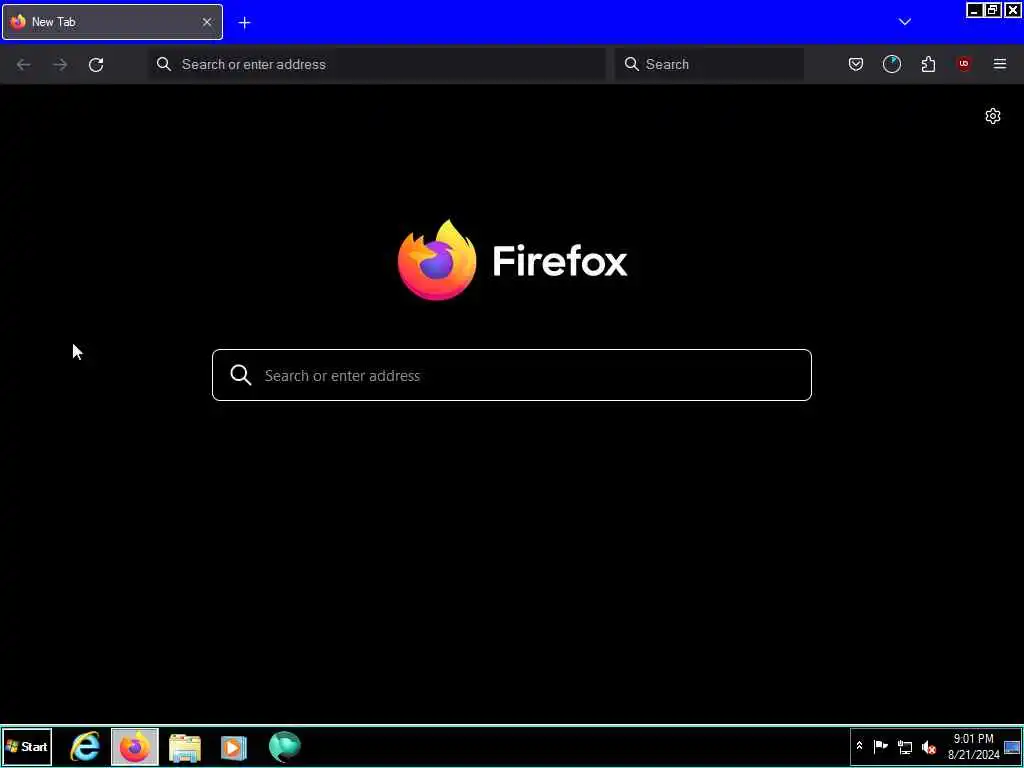Click the Firefox favicon on the New Tab tab
Viewport: 1024px width, 768px height.
[18, 22]
